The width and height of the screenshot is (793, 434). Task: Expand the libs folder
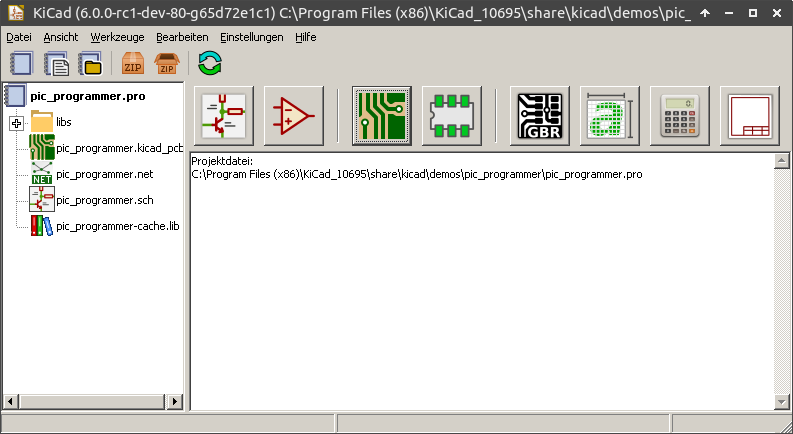coord(16,123)
